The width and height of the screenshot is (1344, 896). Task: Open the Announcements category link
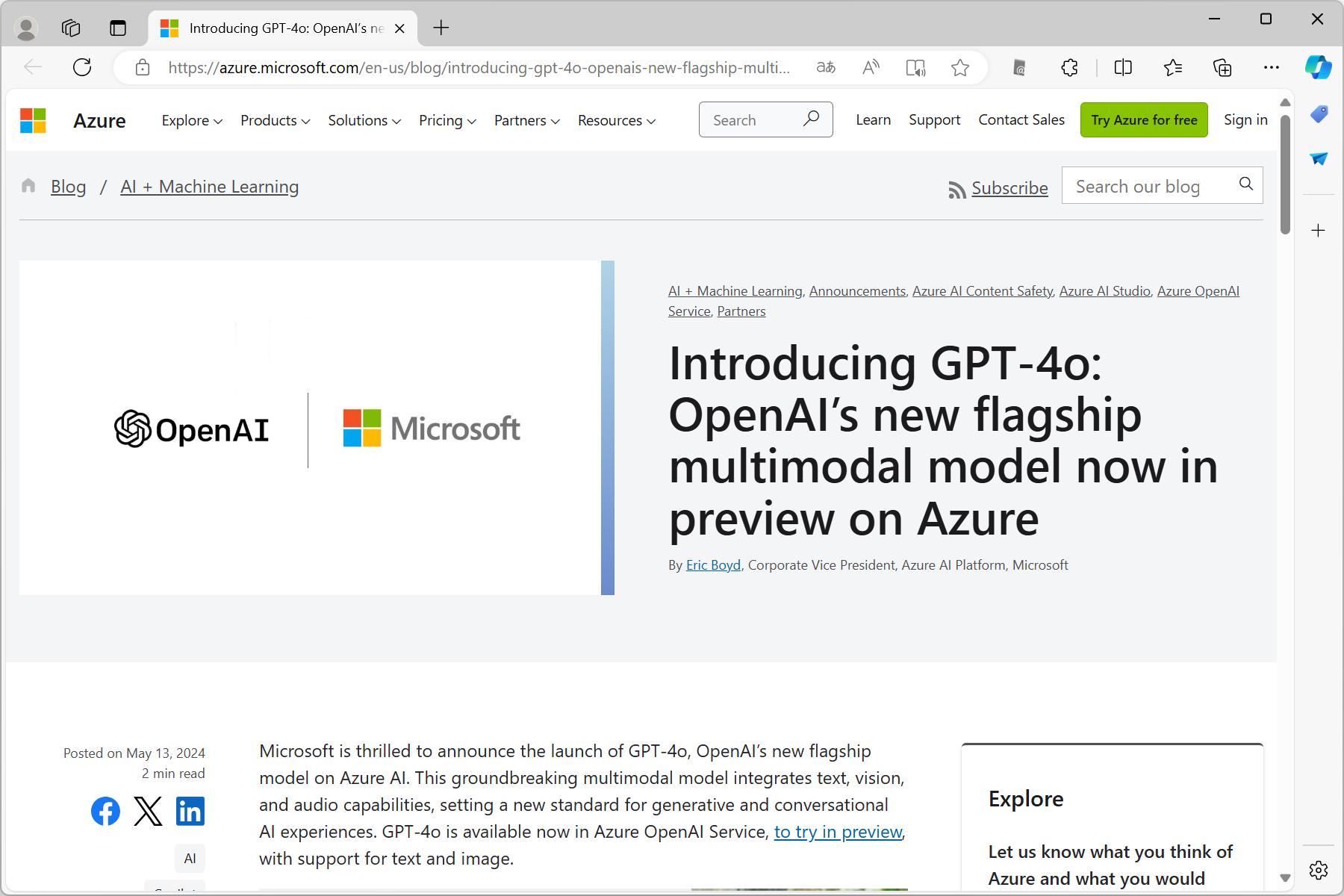click(857, 291)
